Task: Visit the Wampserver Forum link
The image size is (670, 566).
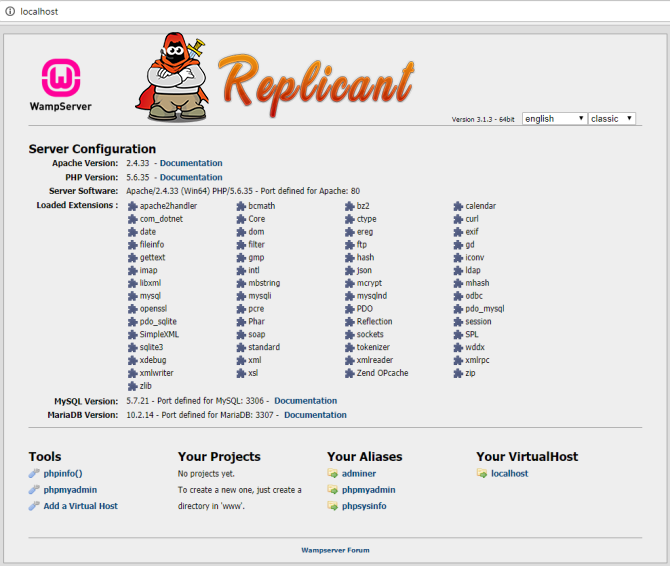Action: [x=335, y=550]
